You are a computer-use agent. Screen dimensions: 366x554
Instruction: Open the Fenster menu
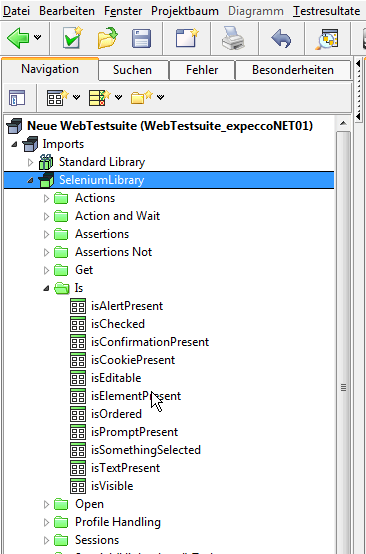click(x=123, y=11)
